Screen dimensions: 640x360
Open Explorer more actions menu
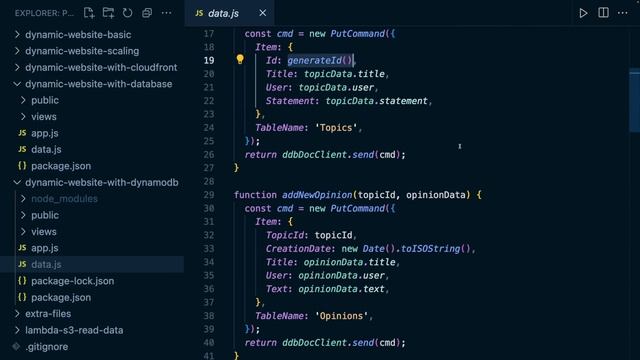[x=166, y=13]
